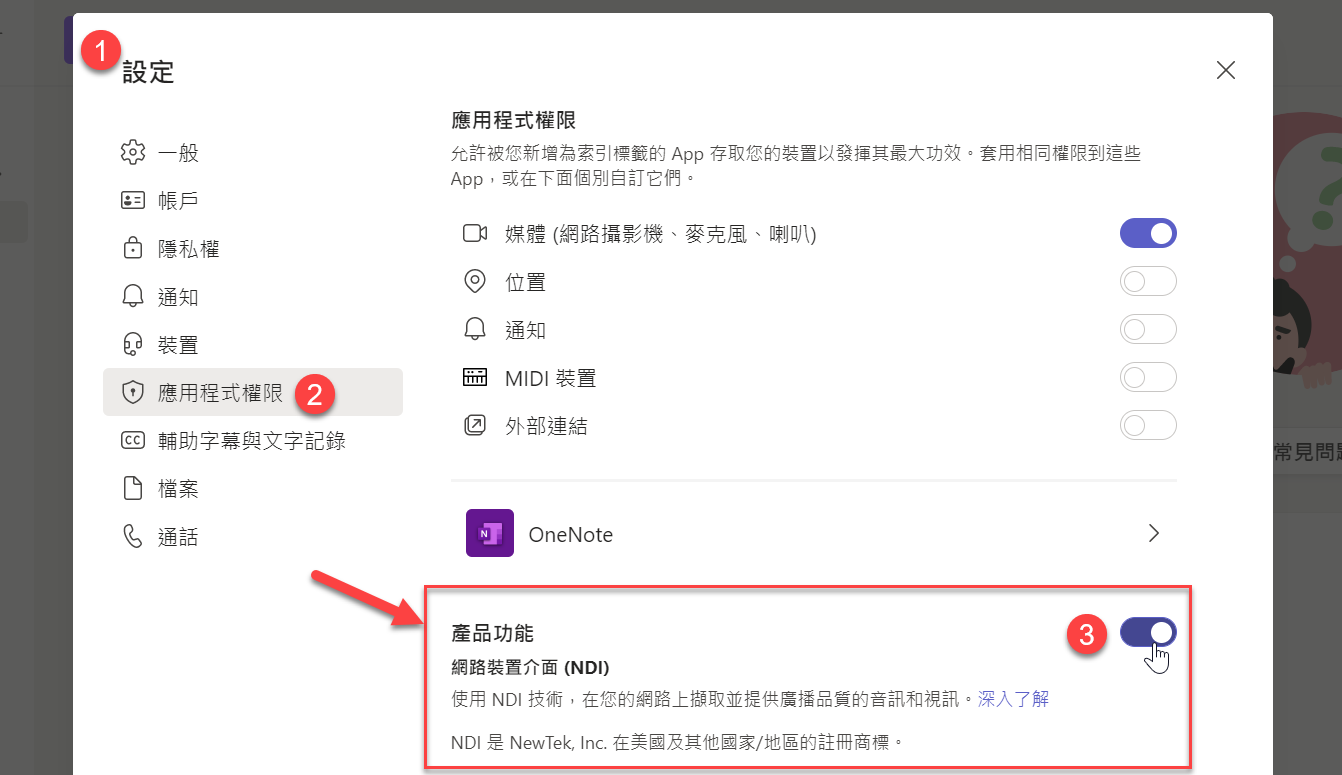The width and height of the screenshot is (1342, 775).
Task: Enable the 通知 permission toggle
Action: 1148,330
